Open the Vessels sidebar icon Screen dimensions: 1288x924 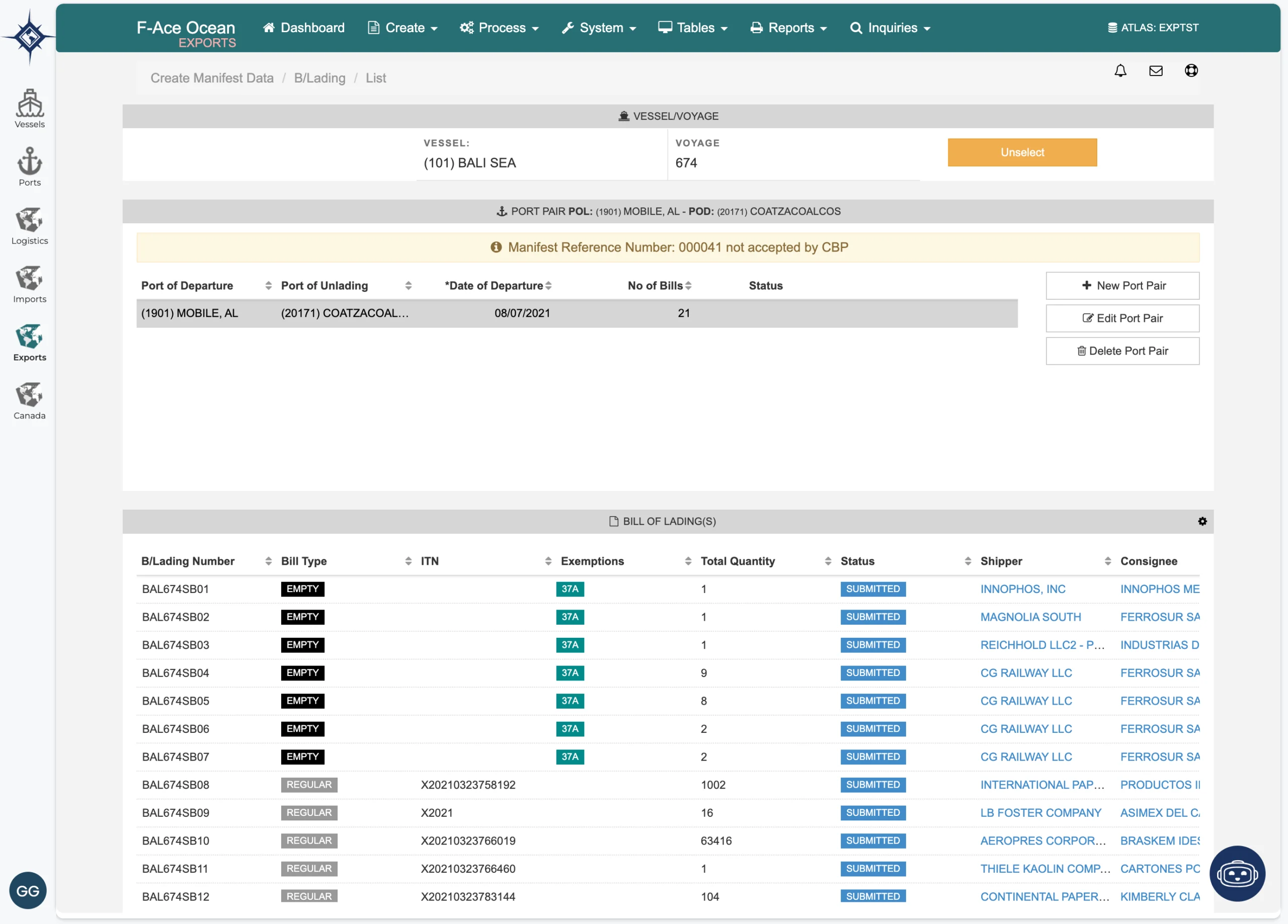click(x=30, y=108)
